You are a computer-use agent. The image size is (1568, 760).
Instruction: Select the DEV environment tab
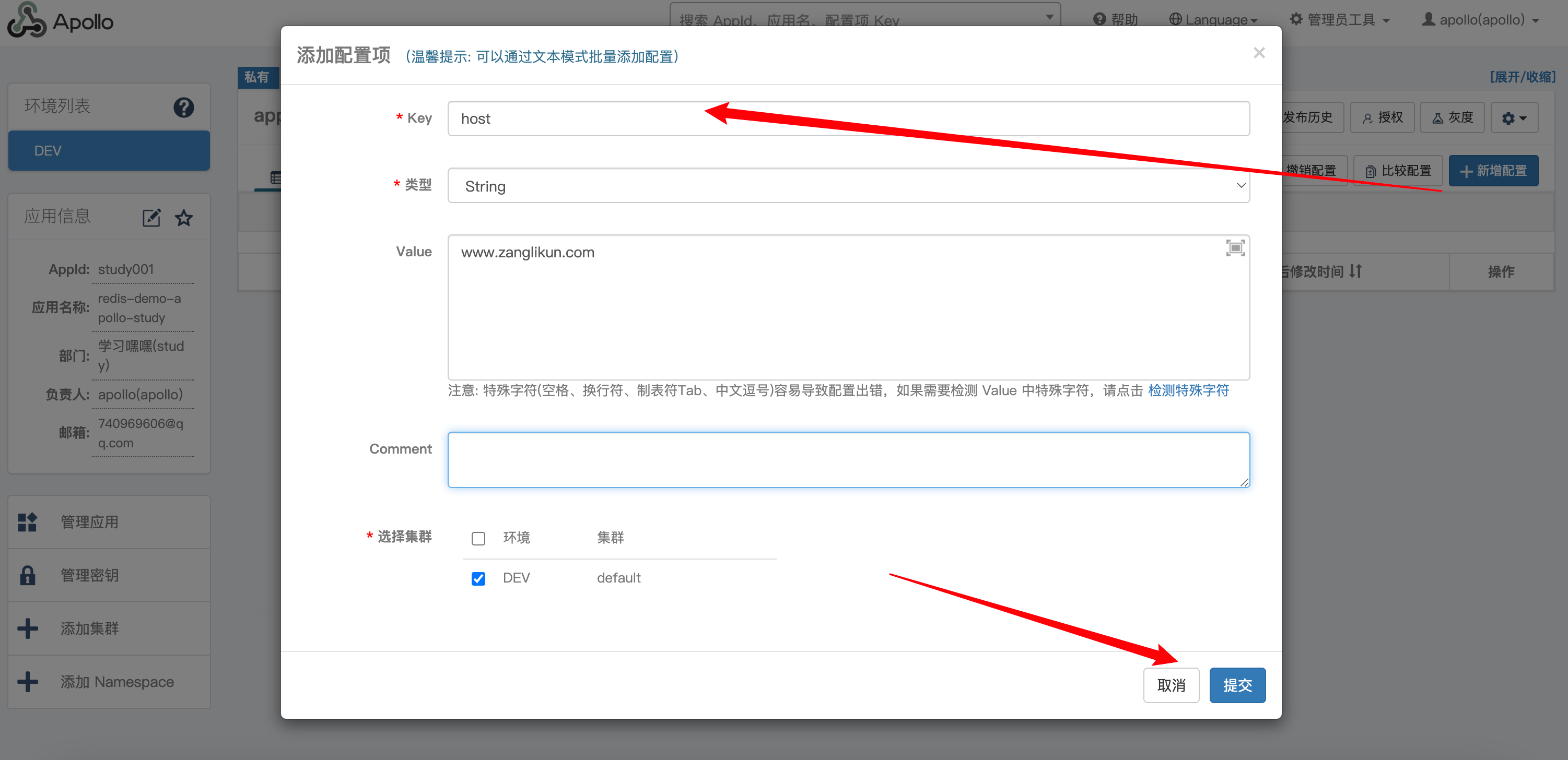[109, 150]
